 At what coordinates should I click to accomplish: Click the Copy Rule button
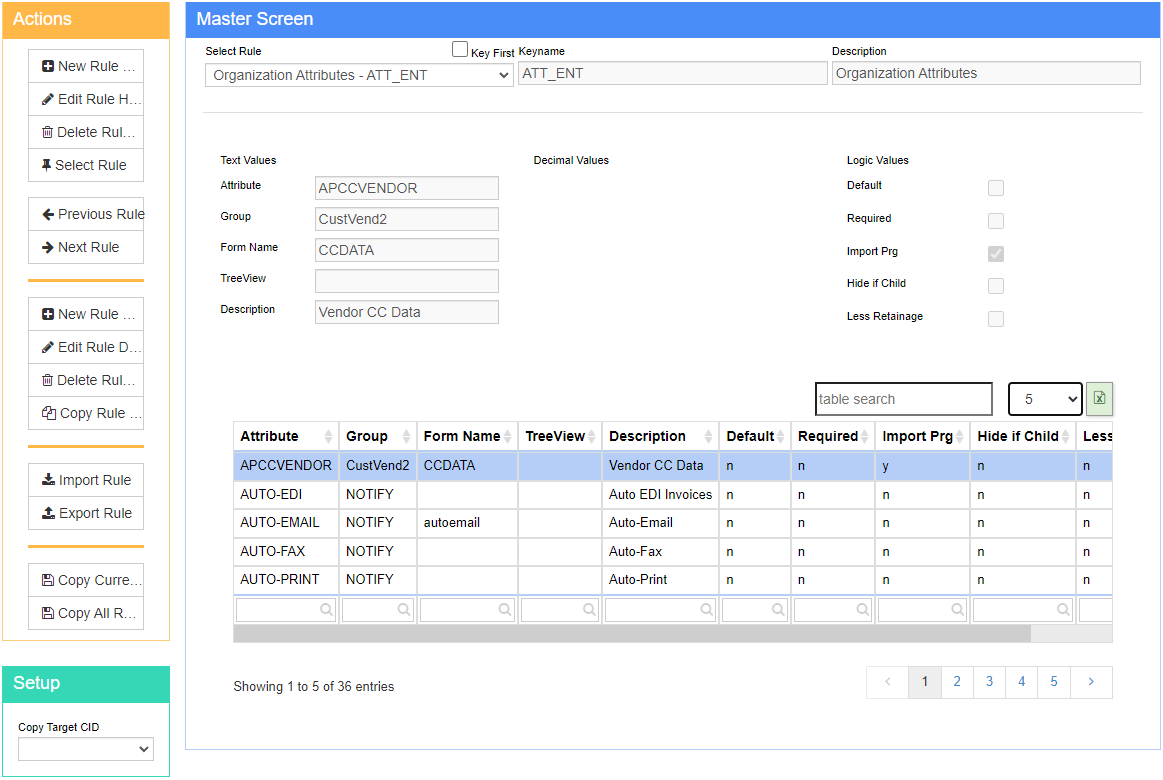tap(86, 413)
